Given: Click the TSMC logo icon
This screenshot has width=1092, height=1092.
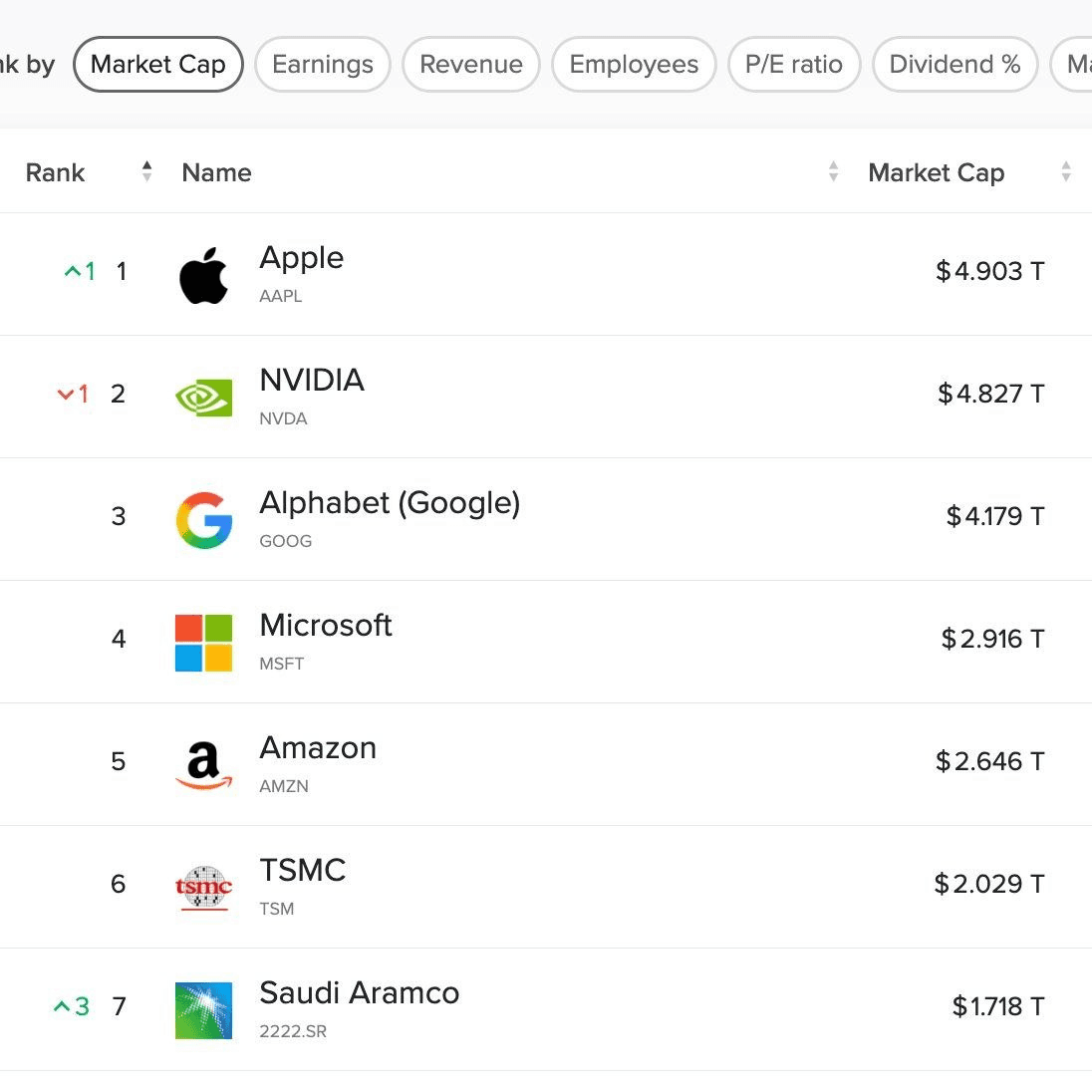Looking at the screenshot, I should [203, 888].
